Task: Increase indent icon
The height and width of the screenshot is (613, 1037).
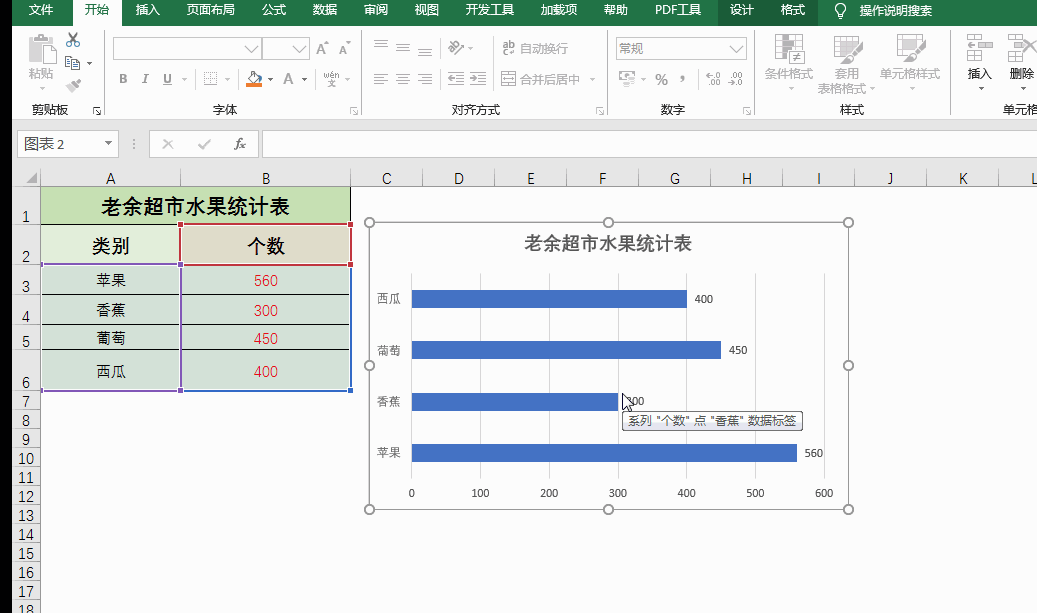Action: point(478,79)
